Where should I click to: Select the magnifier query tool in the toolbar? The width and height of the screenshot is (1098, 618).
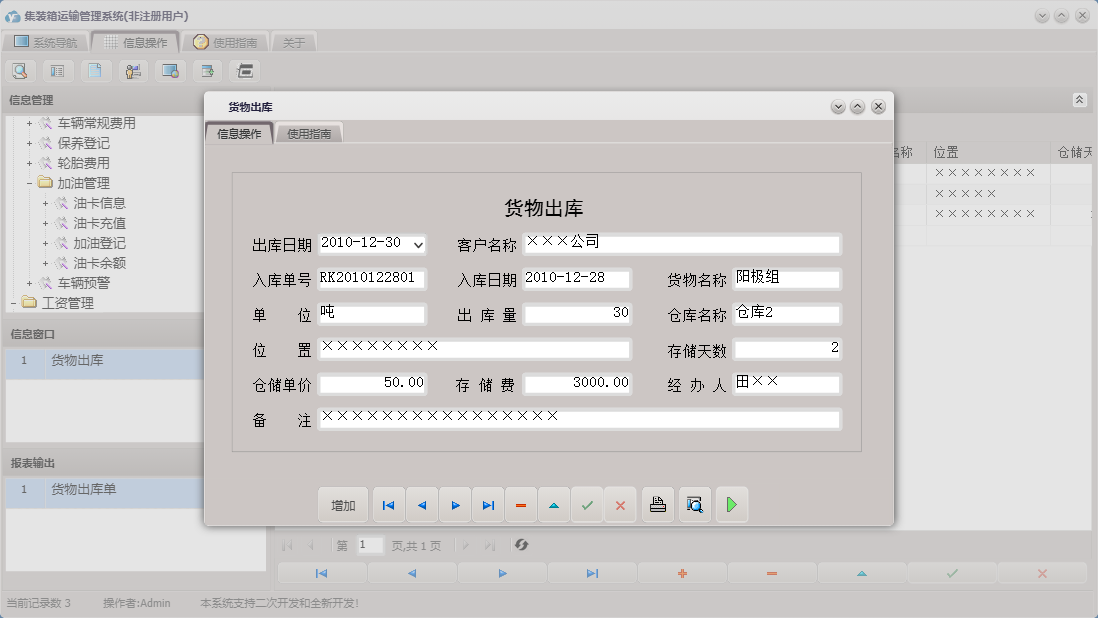20,71
